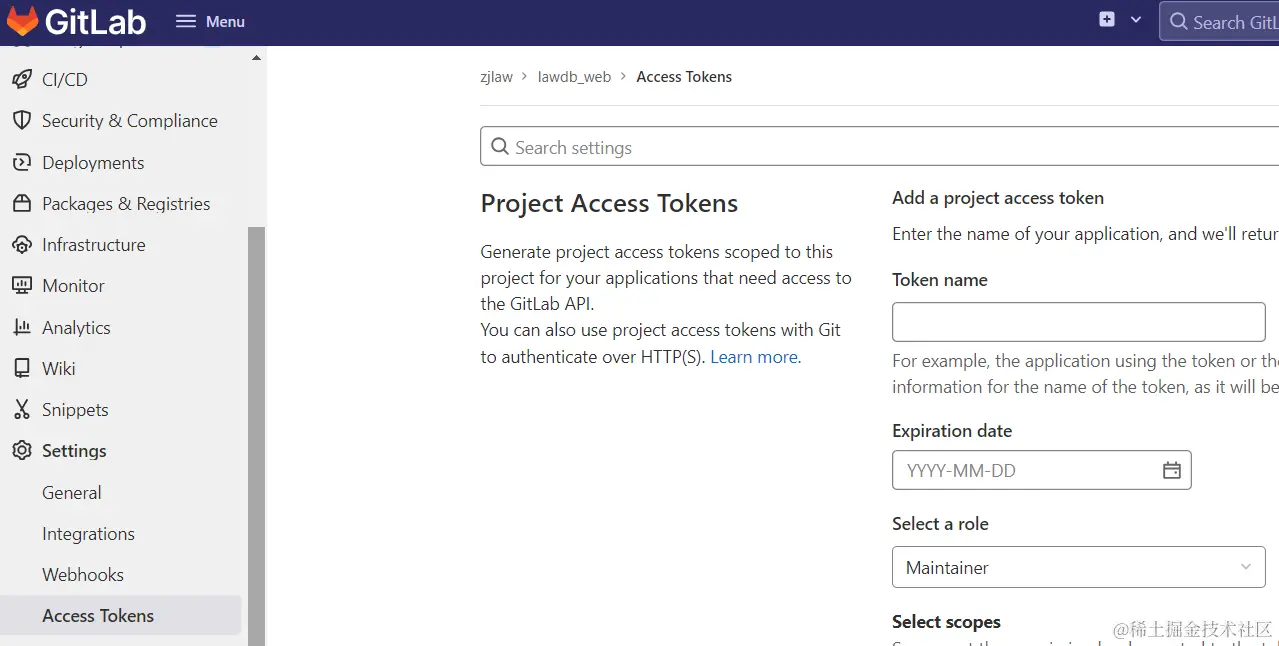
Task: Open the create new plus dropdown
Action: [1119, 20]
